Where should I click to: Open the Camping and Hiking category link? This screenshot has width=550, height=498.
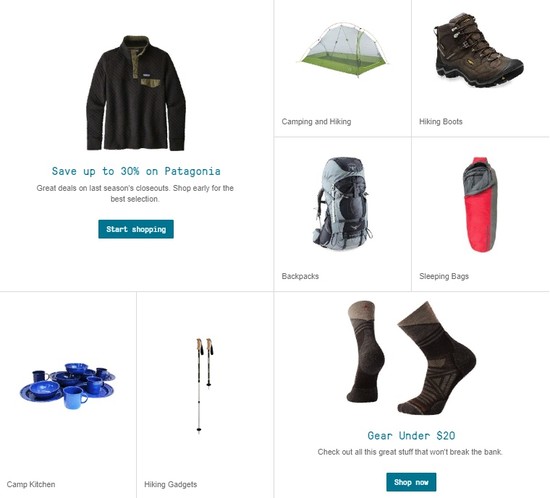pos(316,122)
